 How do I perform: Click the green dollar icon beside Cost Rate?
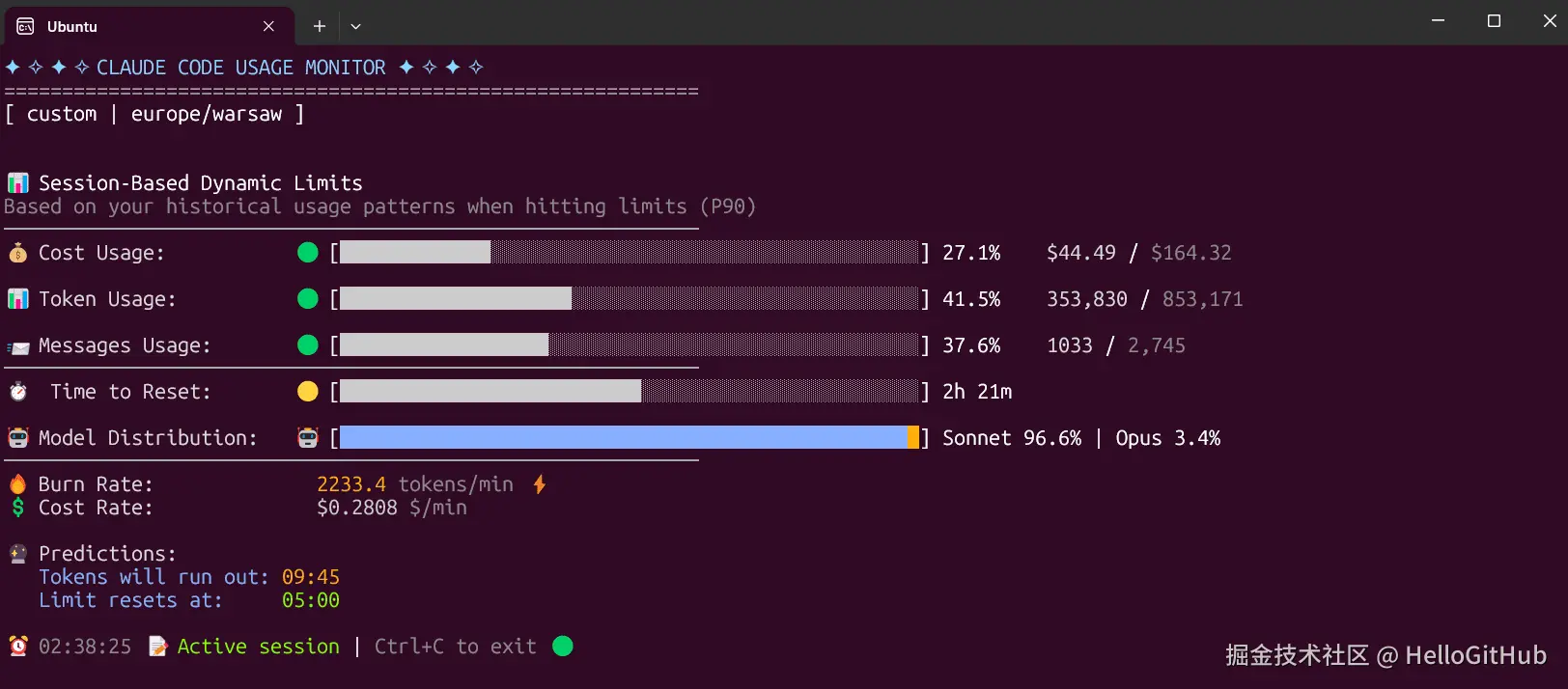[17, 508]
